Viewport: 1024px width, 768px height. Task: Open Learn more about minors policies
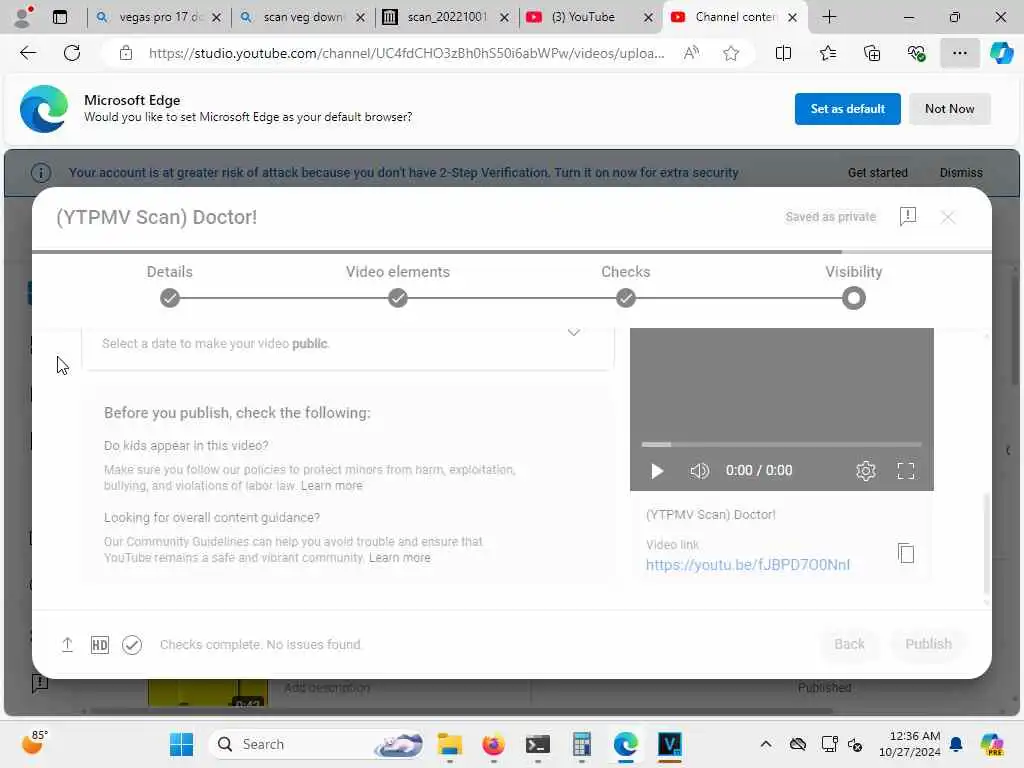click(331, 486)
